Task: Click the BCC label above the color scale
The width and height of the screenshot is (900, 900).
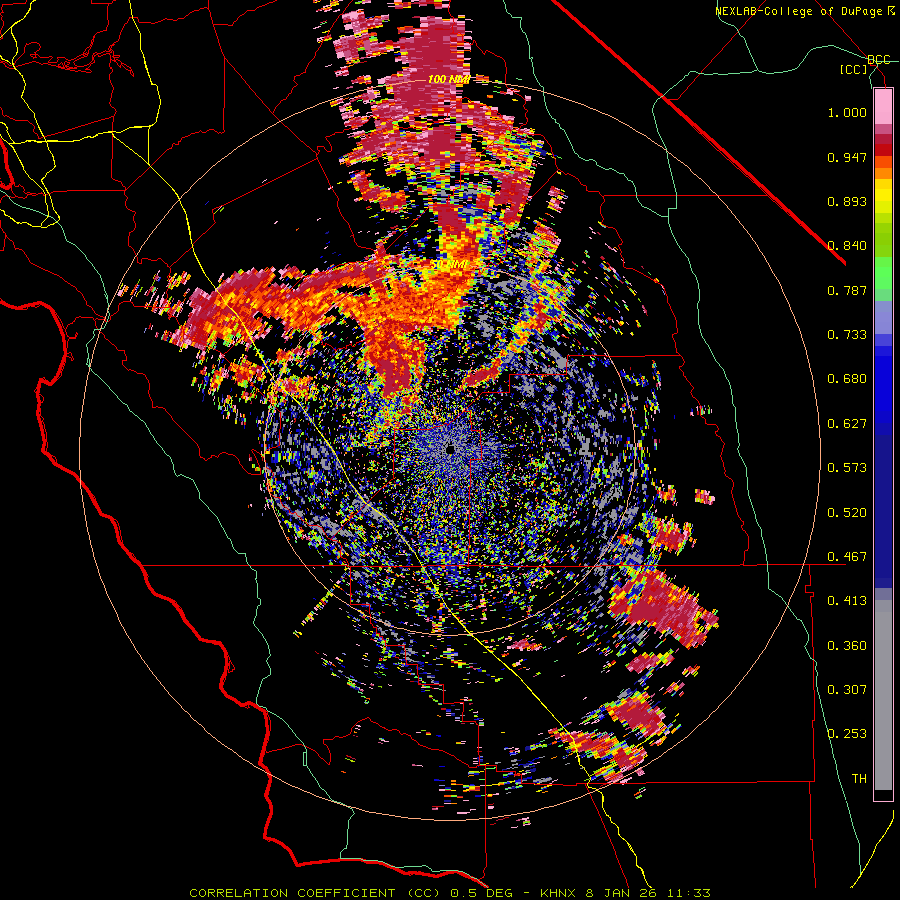Action: coord(879,60)
